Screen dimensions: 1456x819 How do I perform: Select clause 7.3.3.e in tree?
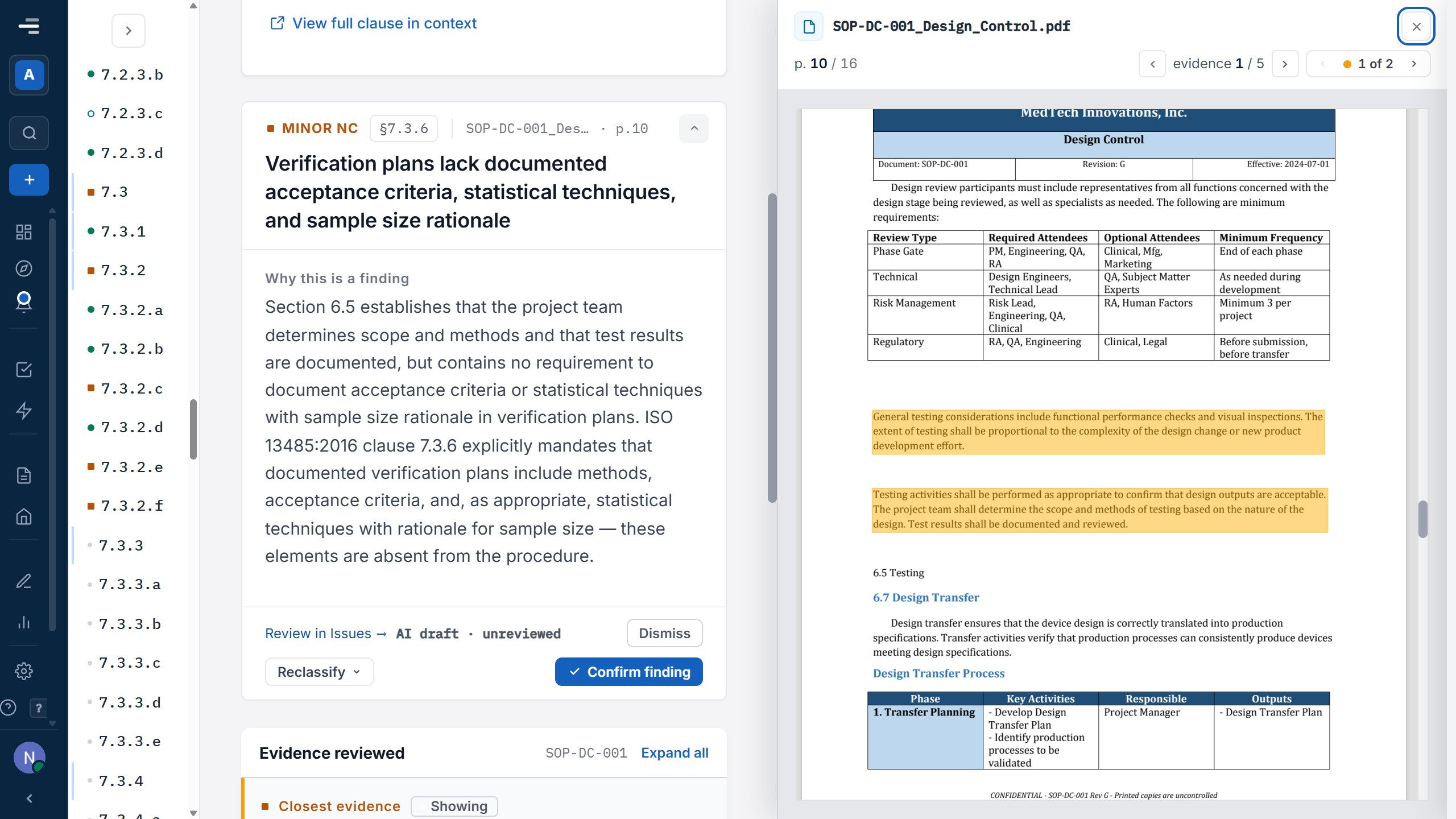point(125,741)
